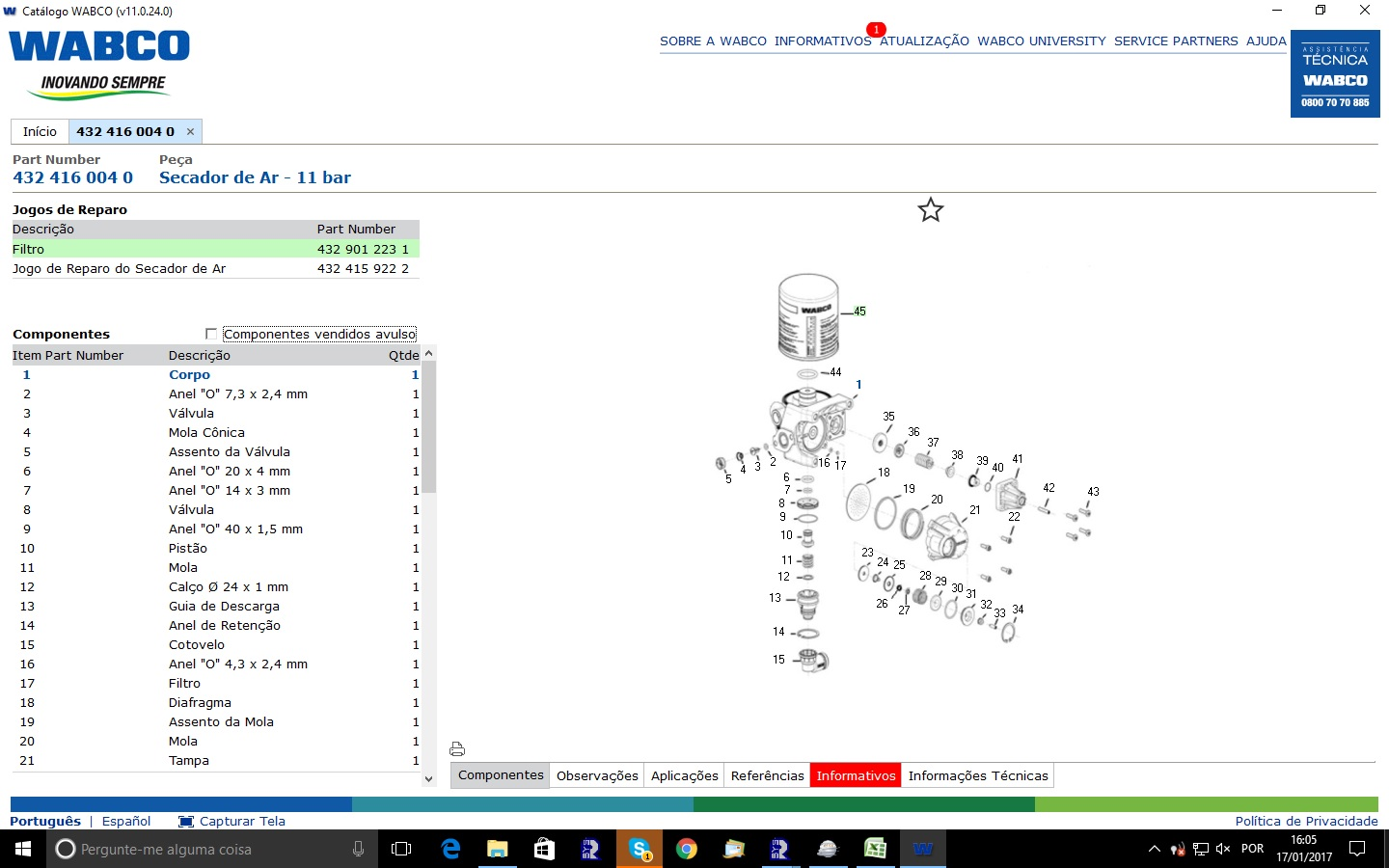Open the Skype taskbar icon

[639, 849]
